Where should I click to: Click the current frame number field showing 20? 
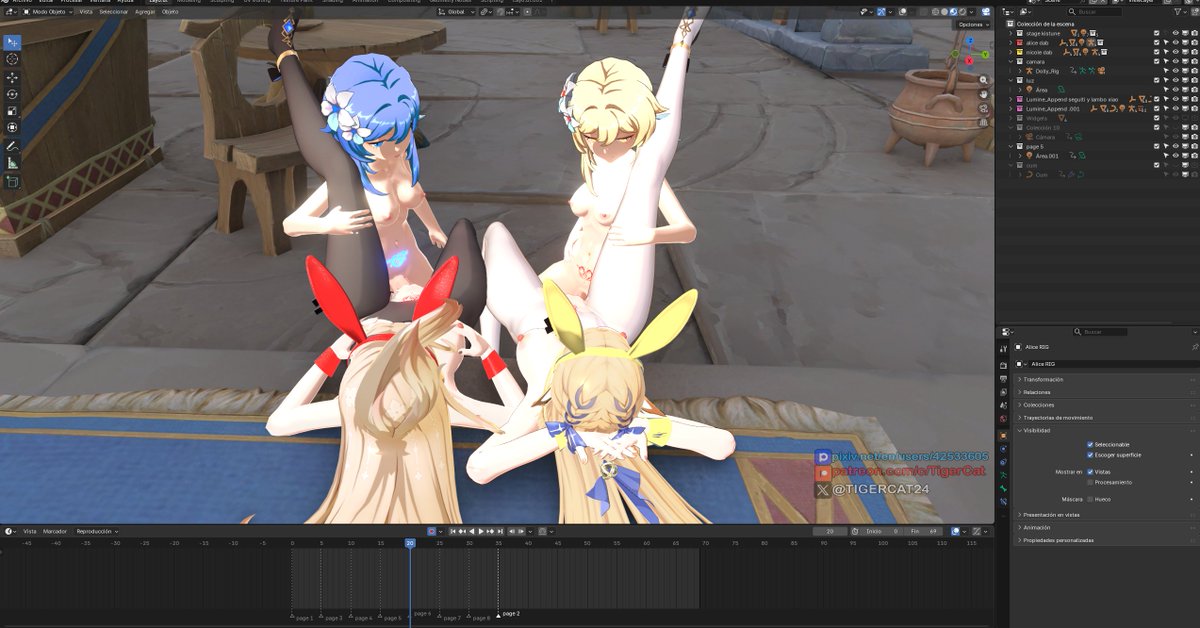(x=830, y=531)
